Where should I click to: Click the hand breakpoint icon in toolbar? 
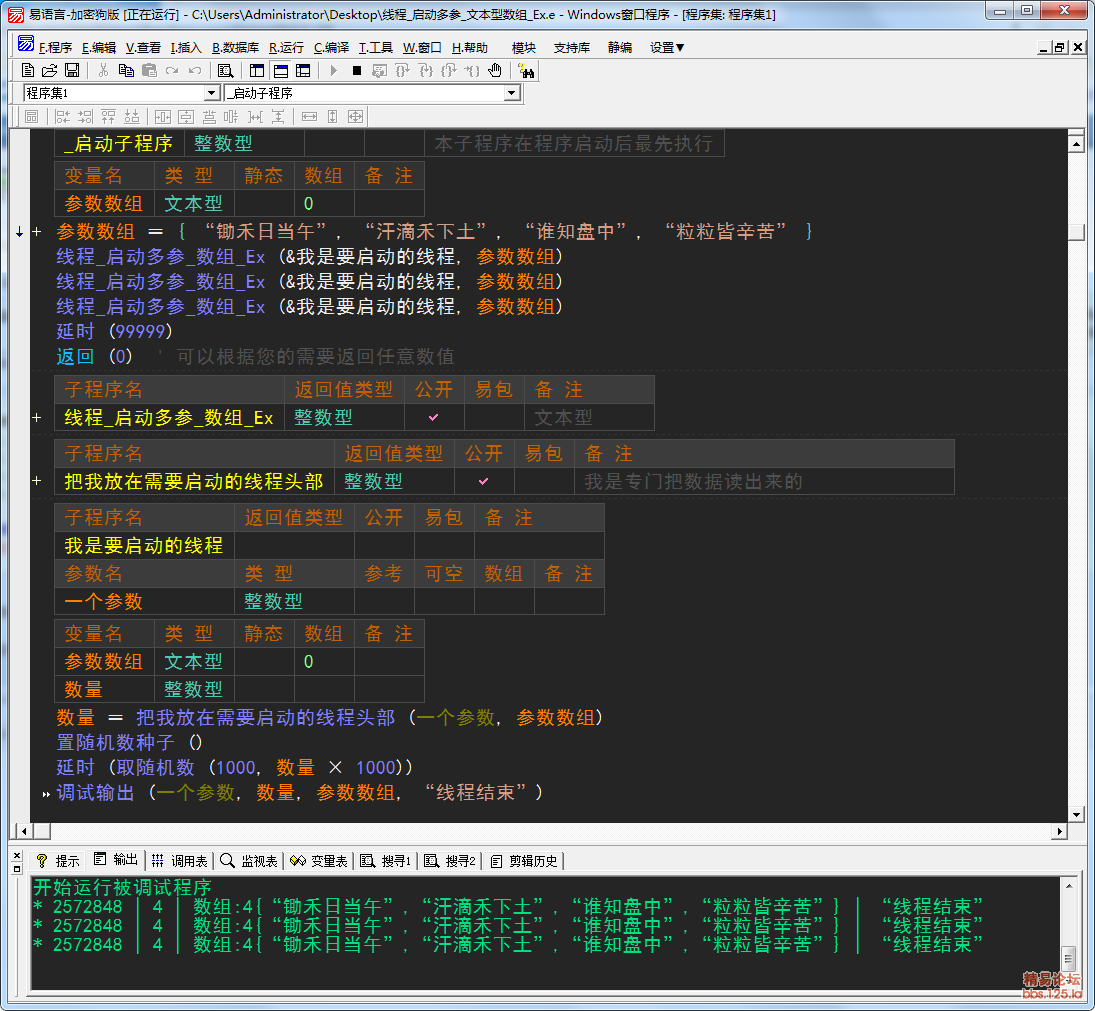tap(494, 70)
